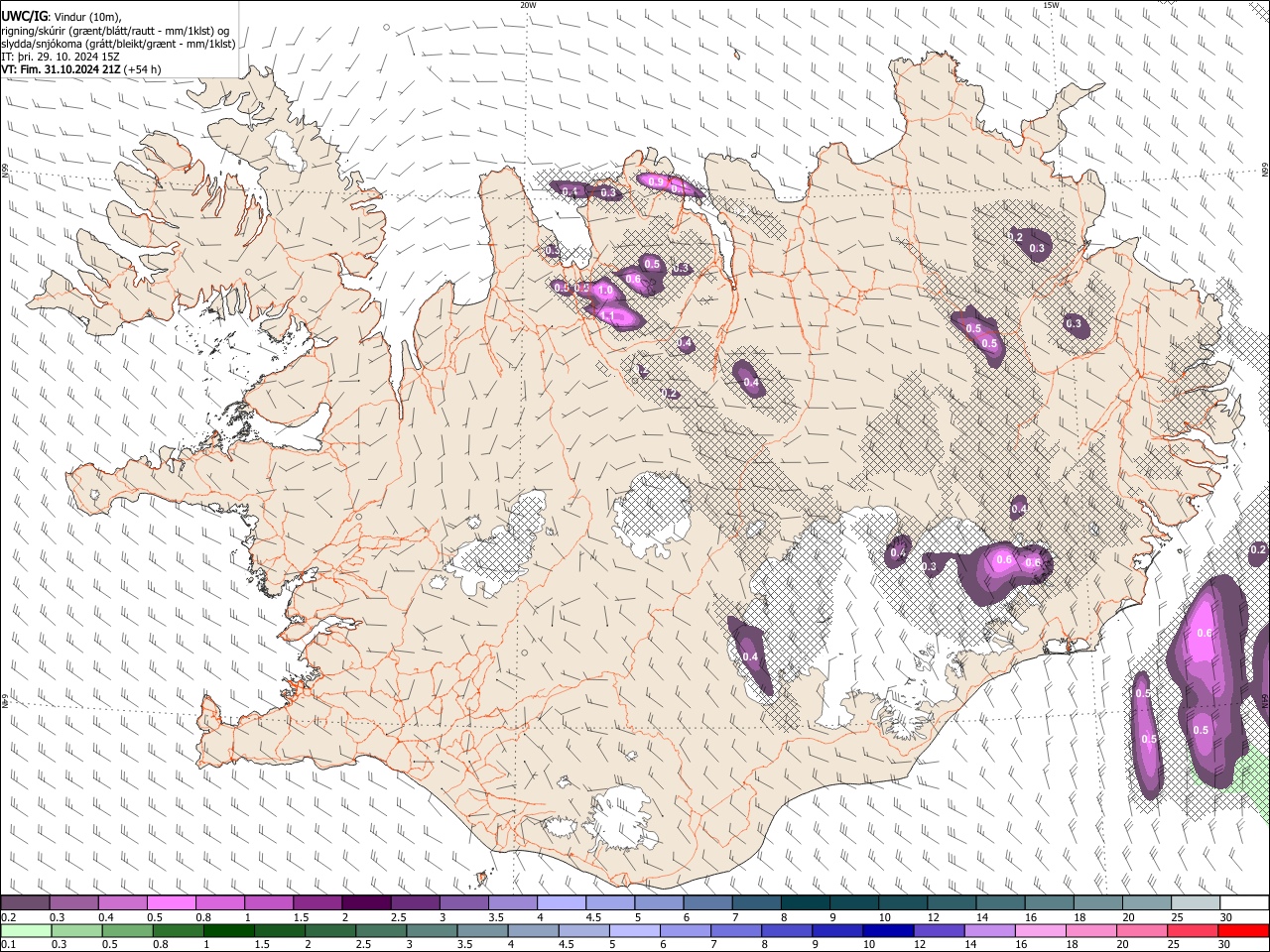Click the '0.1' label on the lower scale
1270x952 pixels.
point(6,945)
